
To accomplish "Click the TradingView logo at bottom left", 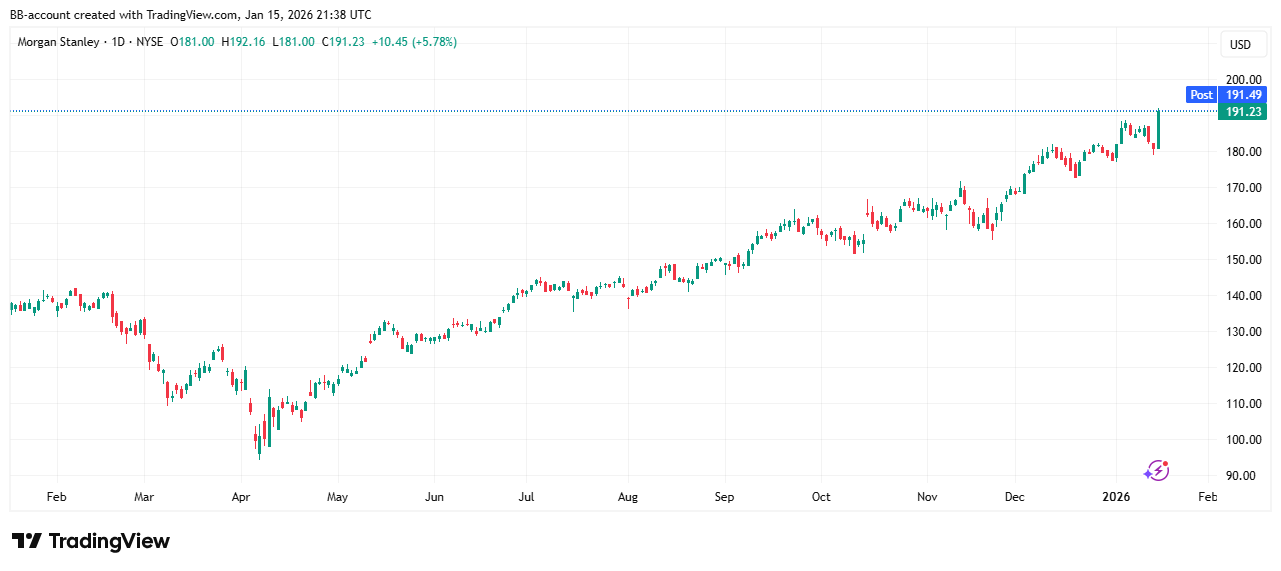I will (91, 541).
